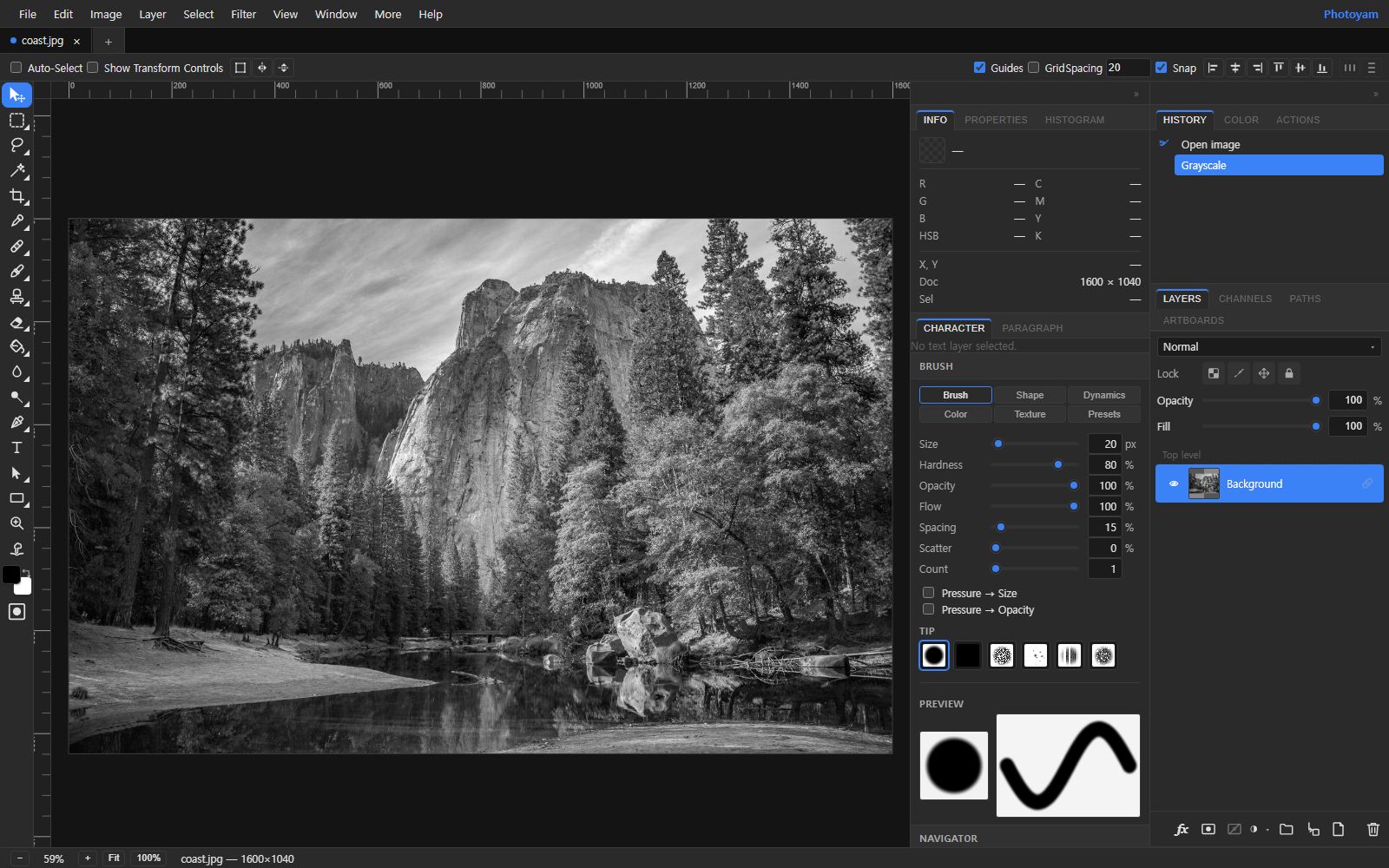Pick the Paint Bucket tool

pos(16,347)
